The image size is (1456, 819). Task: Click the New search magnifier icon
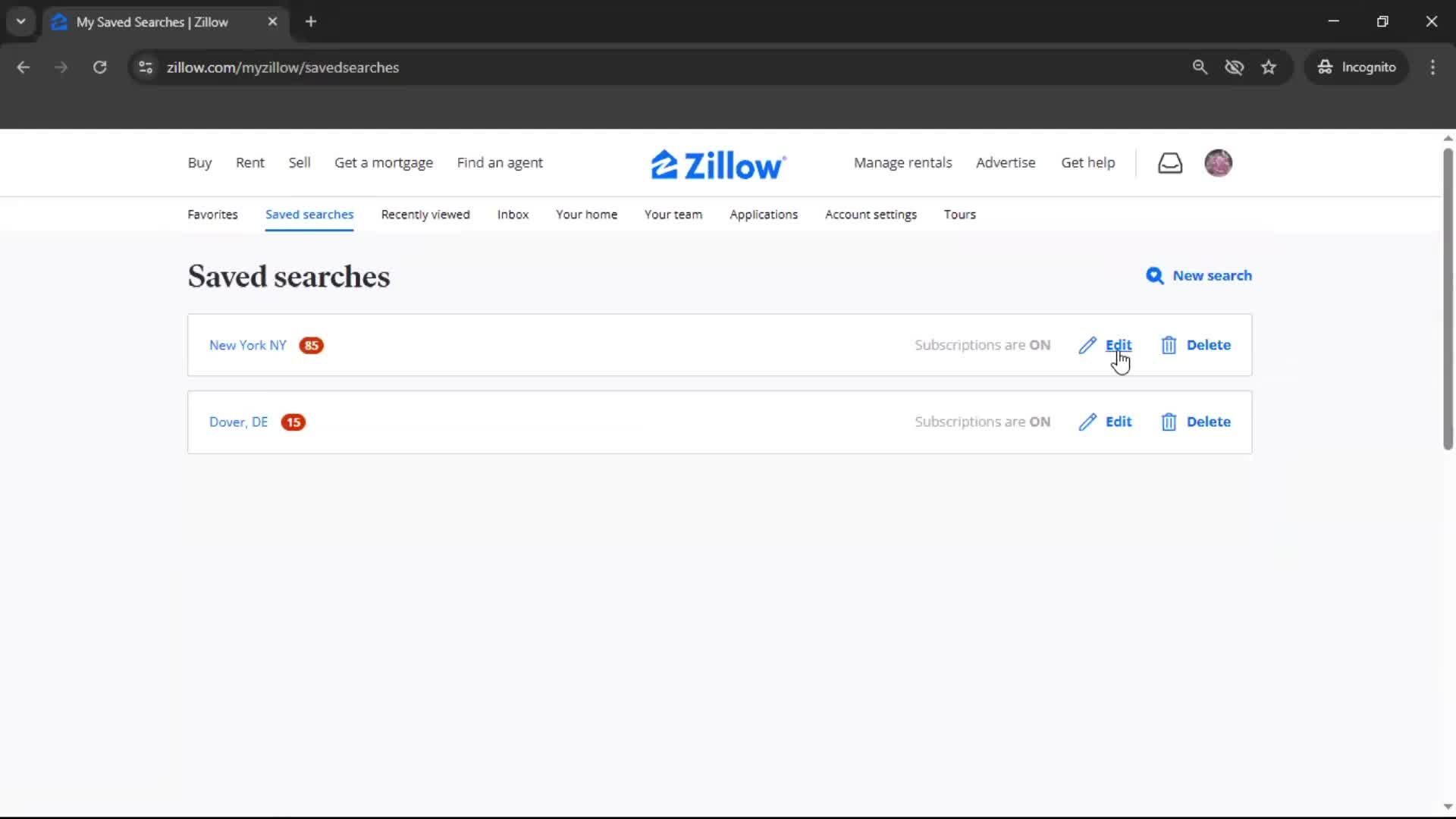tap(1155, 276)
